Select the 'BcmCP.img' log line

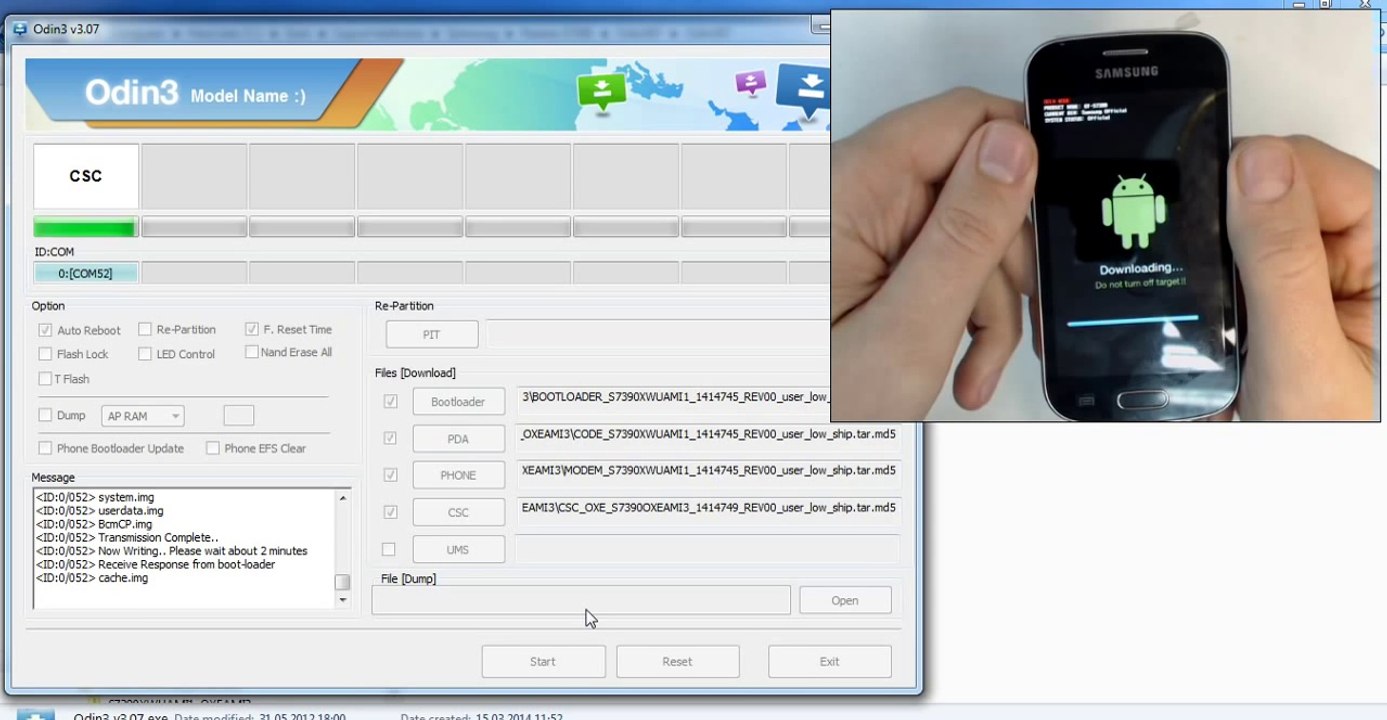94,524
